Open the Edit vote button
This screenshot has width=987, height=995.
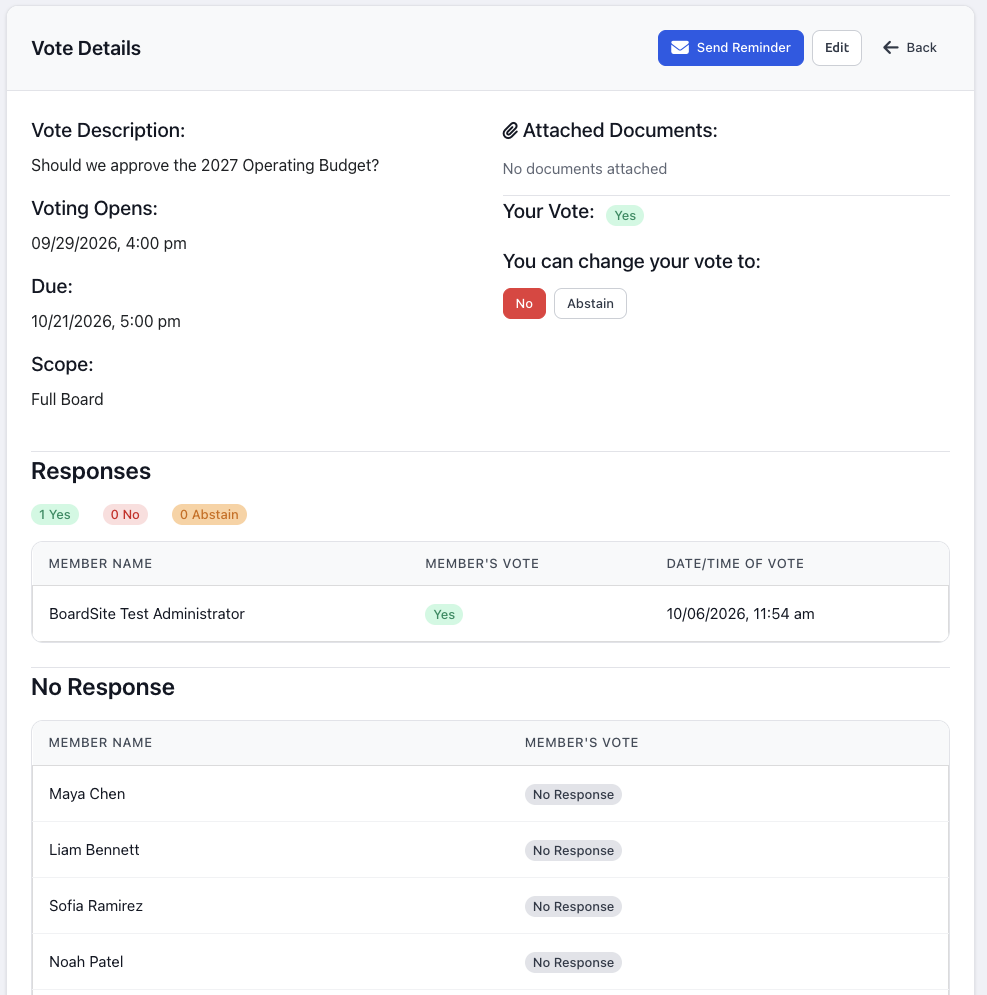[837, 48]
